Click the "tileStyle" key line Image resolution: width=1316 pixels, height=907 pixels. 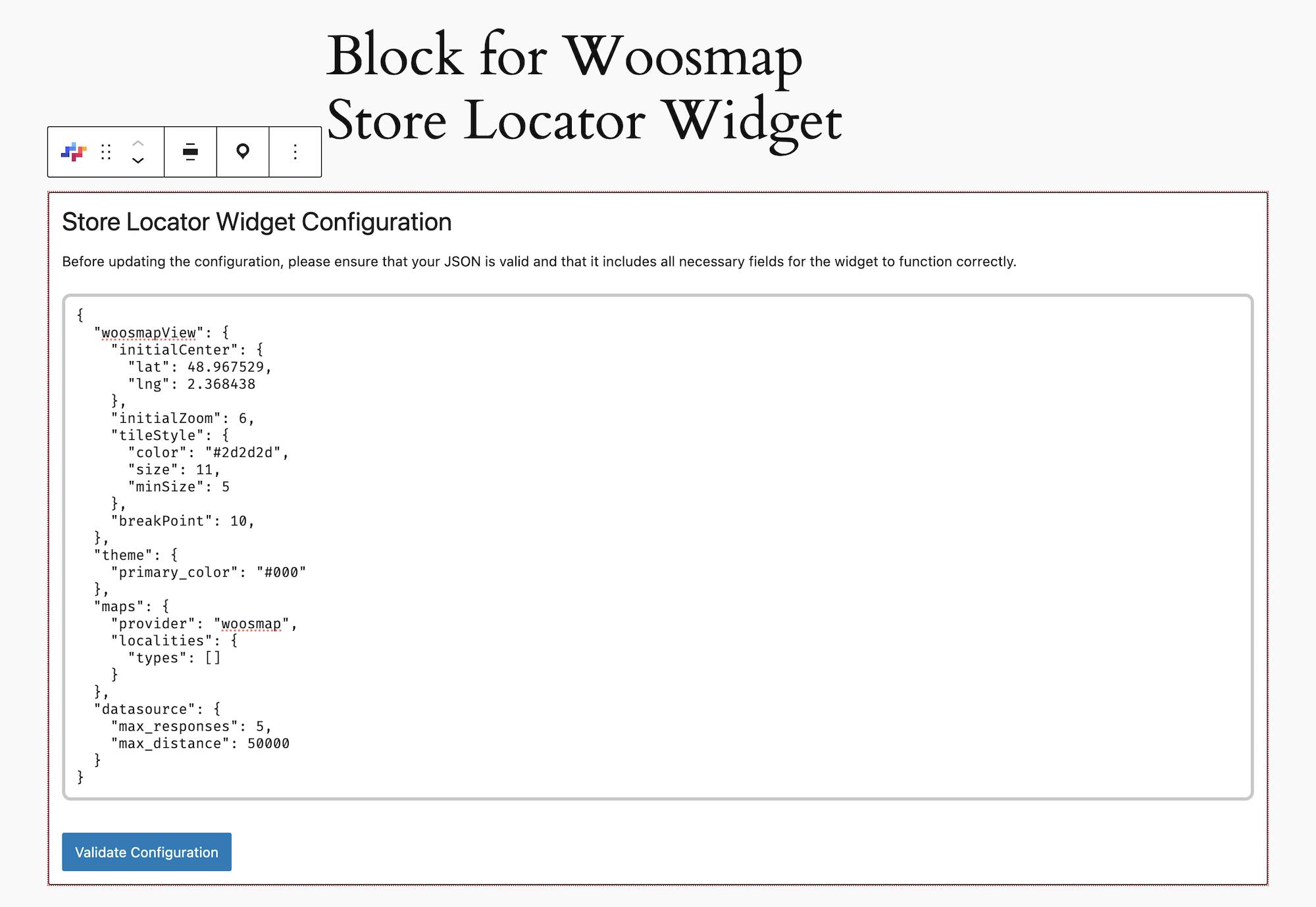coord(170,435)
